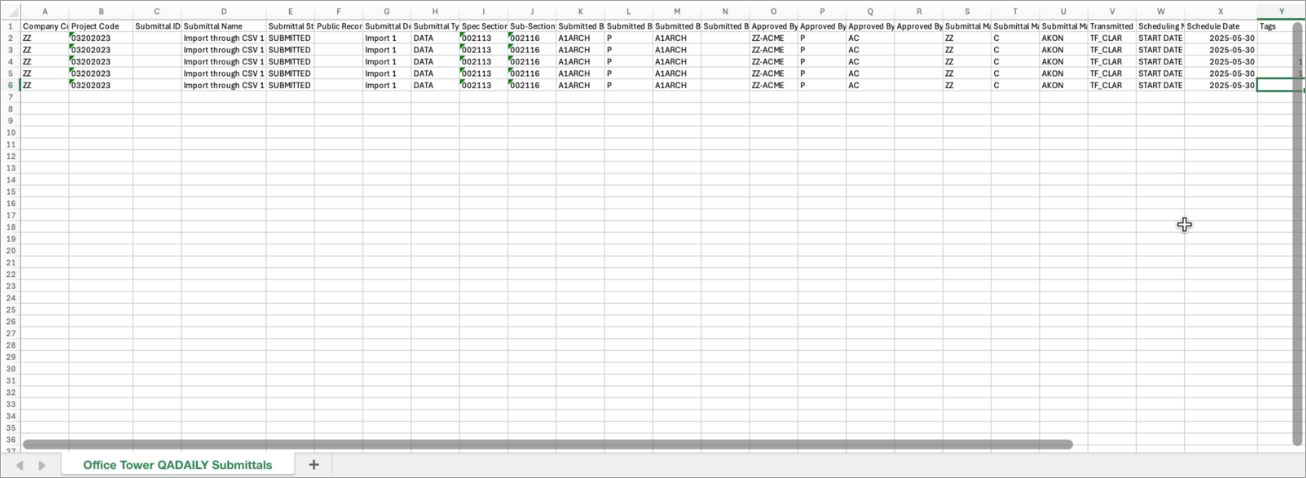
Task: Select '002113' cell in row 3
Action: coord(483,50)
